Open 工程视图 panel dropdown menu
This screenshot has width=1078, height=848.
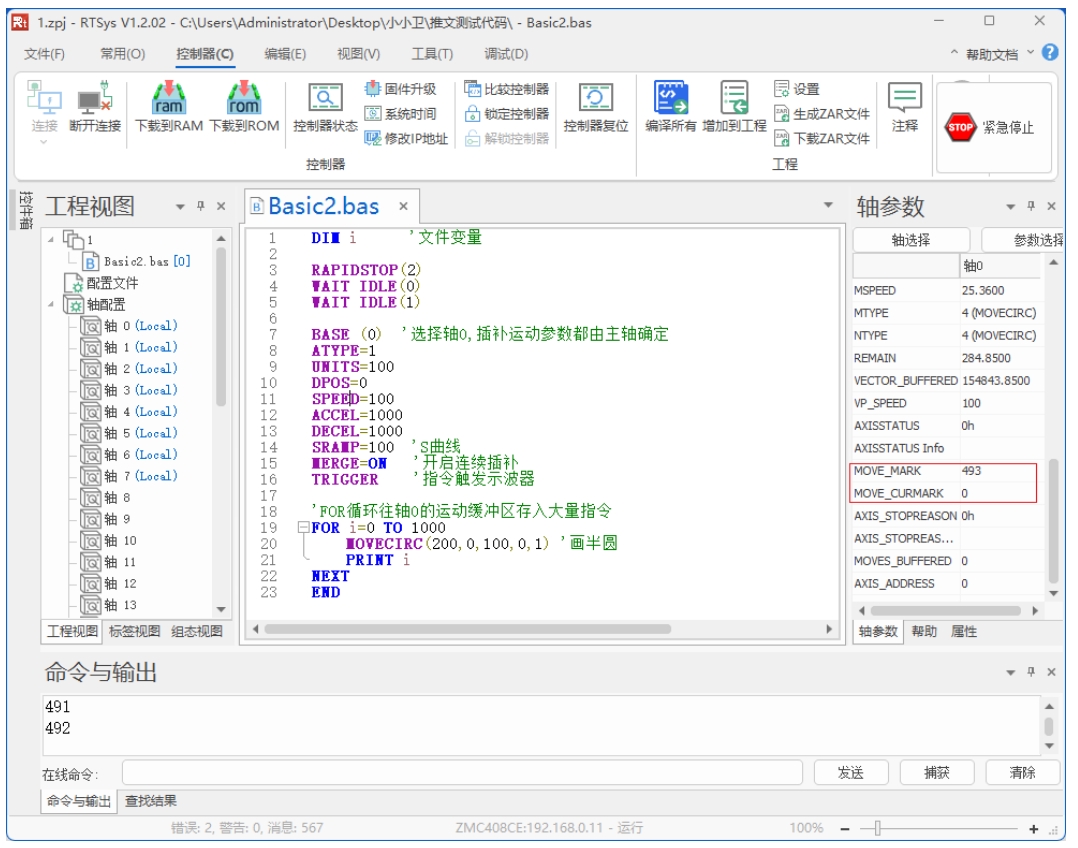click(x=180, y=206)
